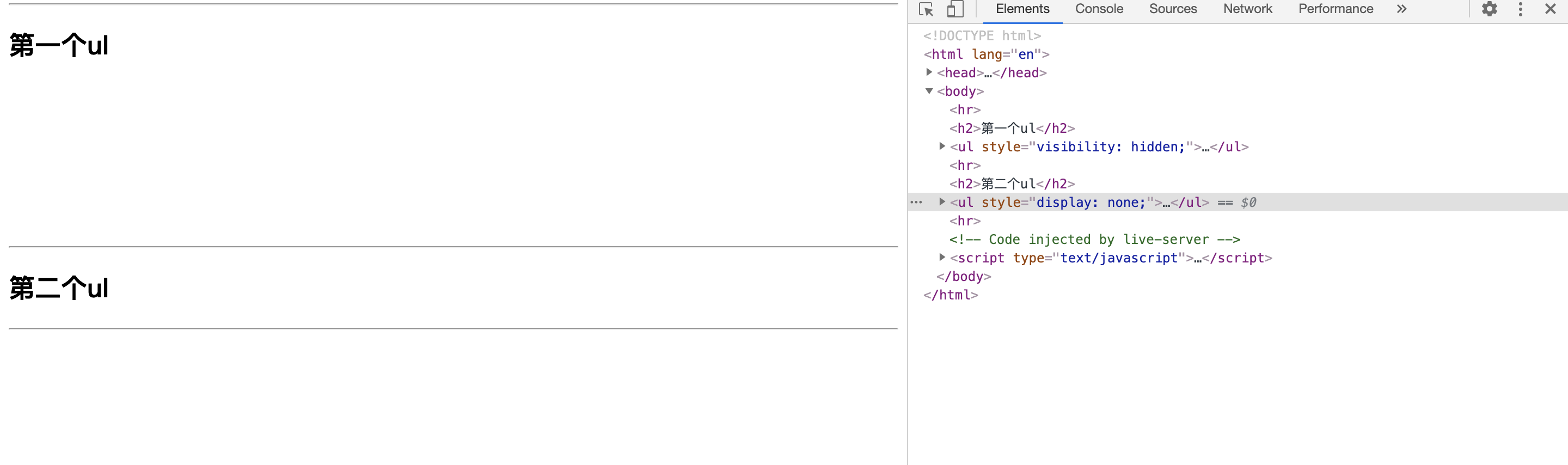Click the "text/javascript" attribute value
Viewport: 1568px width, 465px height.
pos(1119,258)
